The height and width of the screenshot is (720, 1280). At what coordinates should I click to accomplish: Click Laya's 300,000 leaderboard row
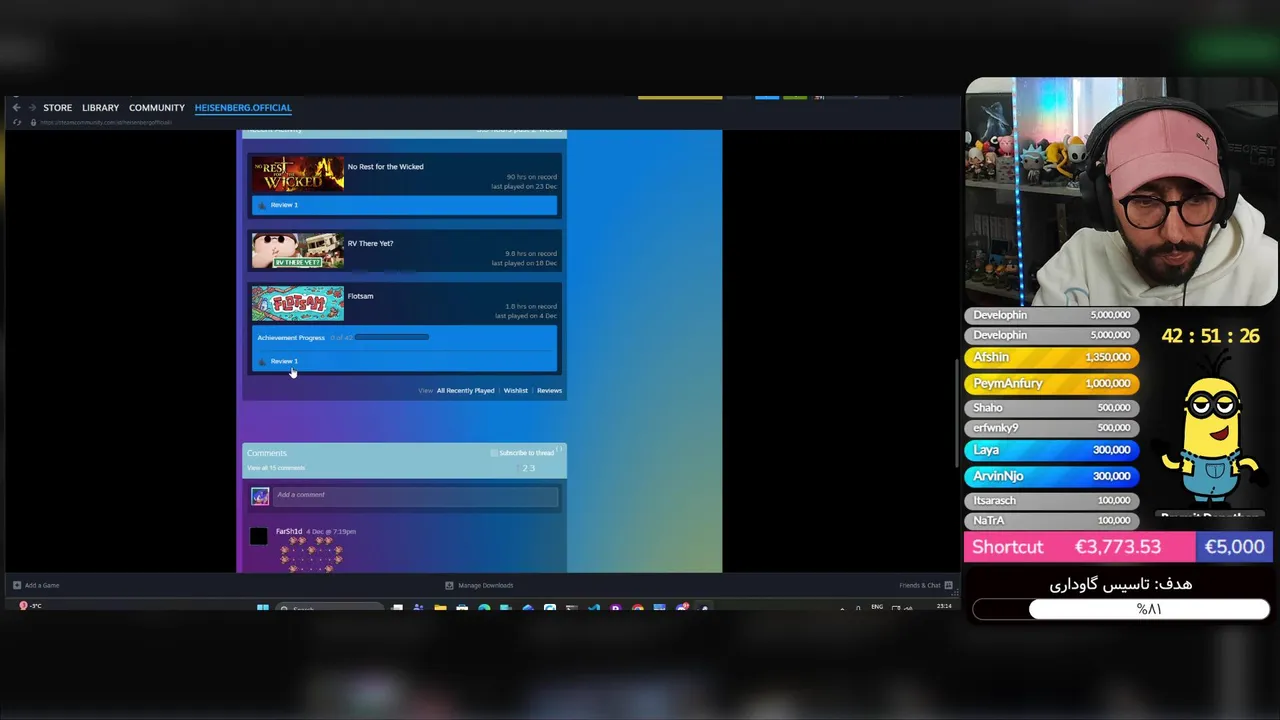pyautogui.click(x=1052, y=450)
